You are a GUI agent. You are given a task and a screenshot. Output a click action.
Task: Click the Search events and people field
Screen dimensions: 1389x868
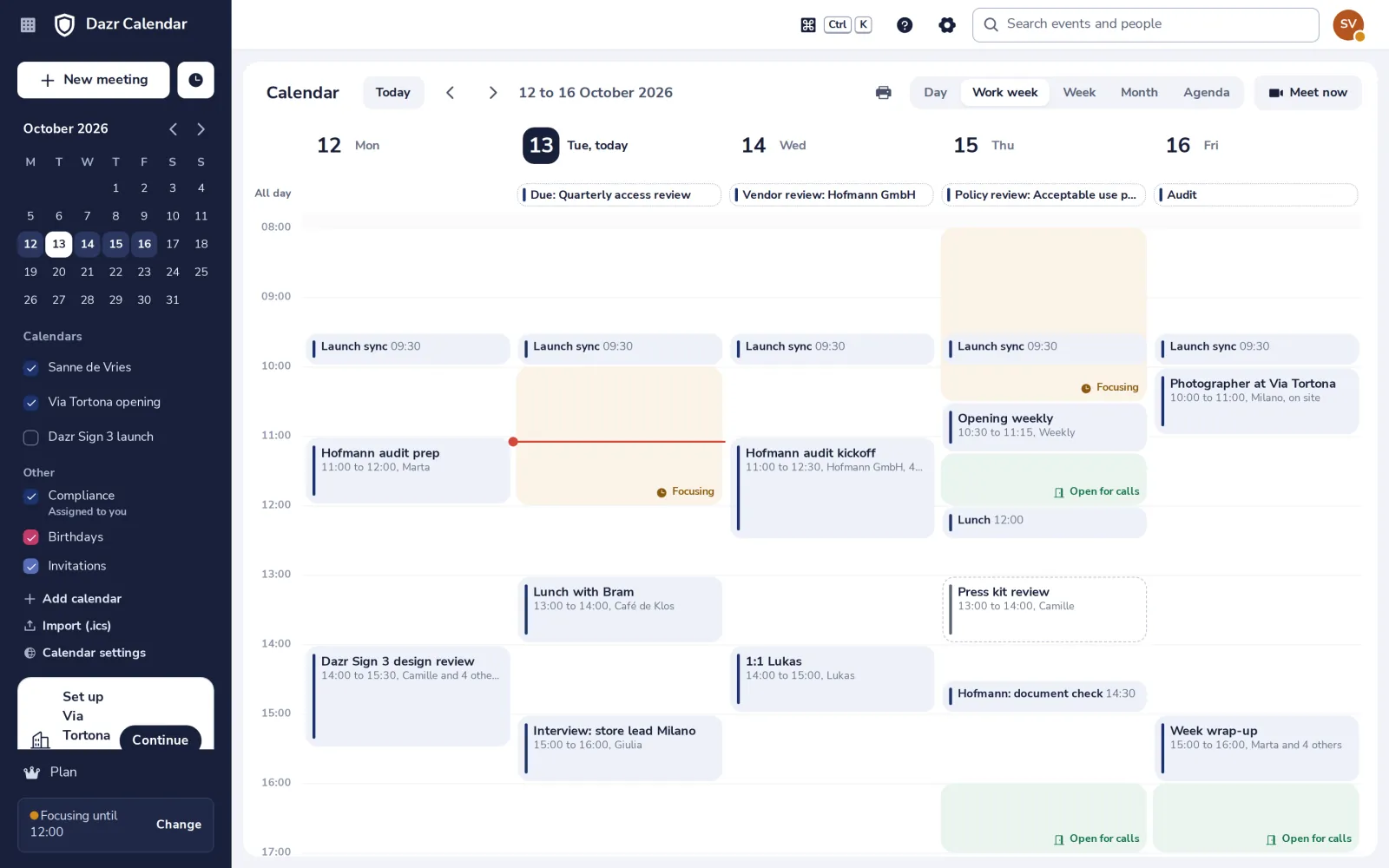click(1145, 25)
